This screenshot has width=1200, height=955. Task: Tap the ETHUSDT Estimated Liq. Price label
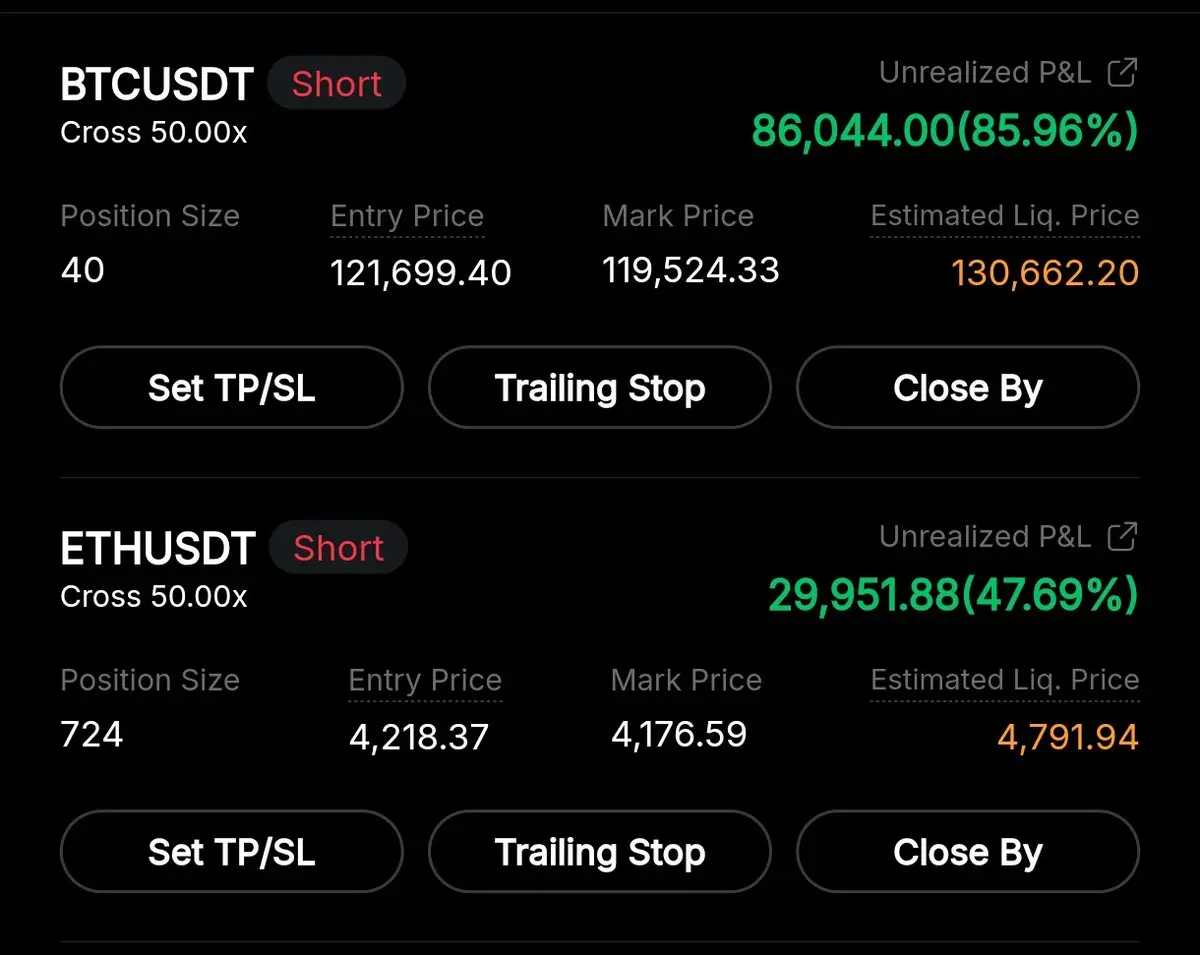(1005, 680)
